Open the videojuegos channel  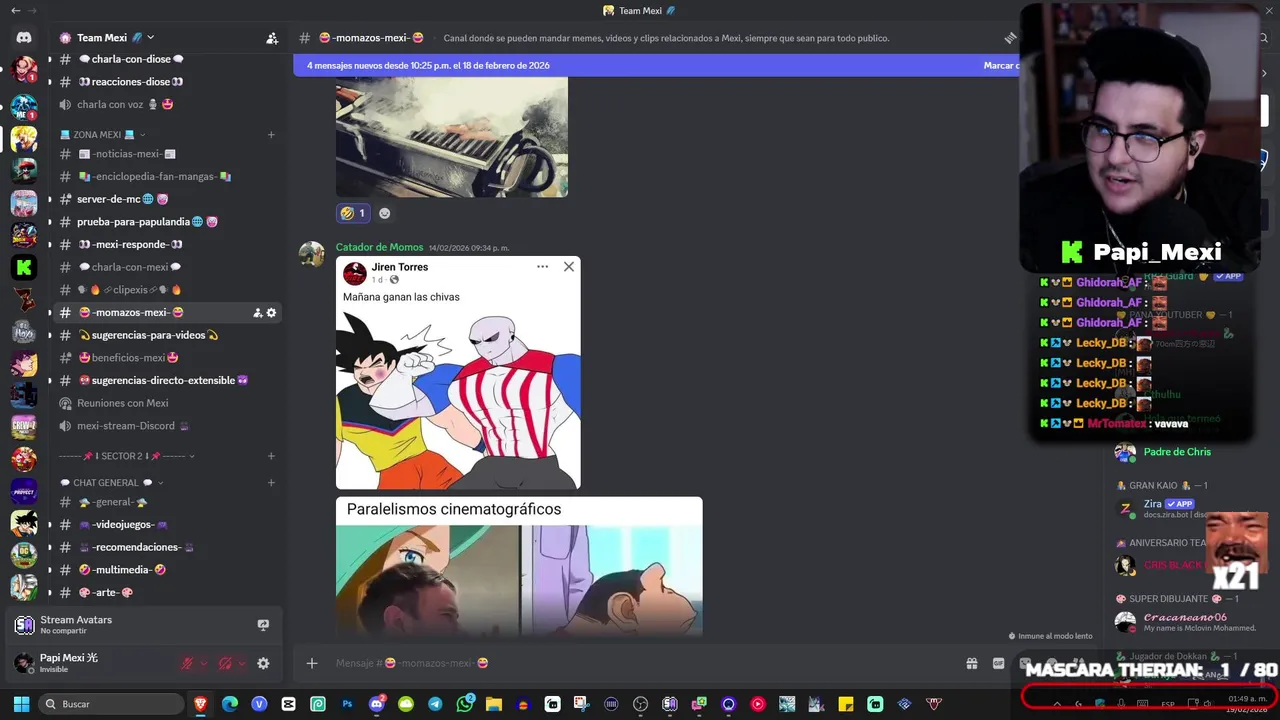tap(166, 525)
